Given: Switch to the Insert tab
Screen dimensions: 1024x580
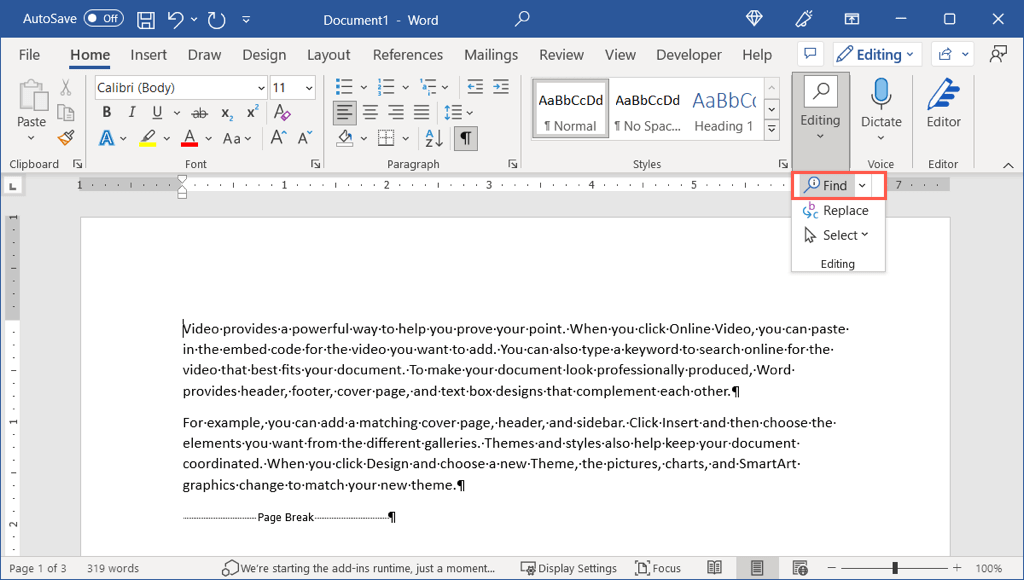Looking at the screenshot, I should tap(148, 55).
